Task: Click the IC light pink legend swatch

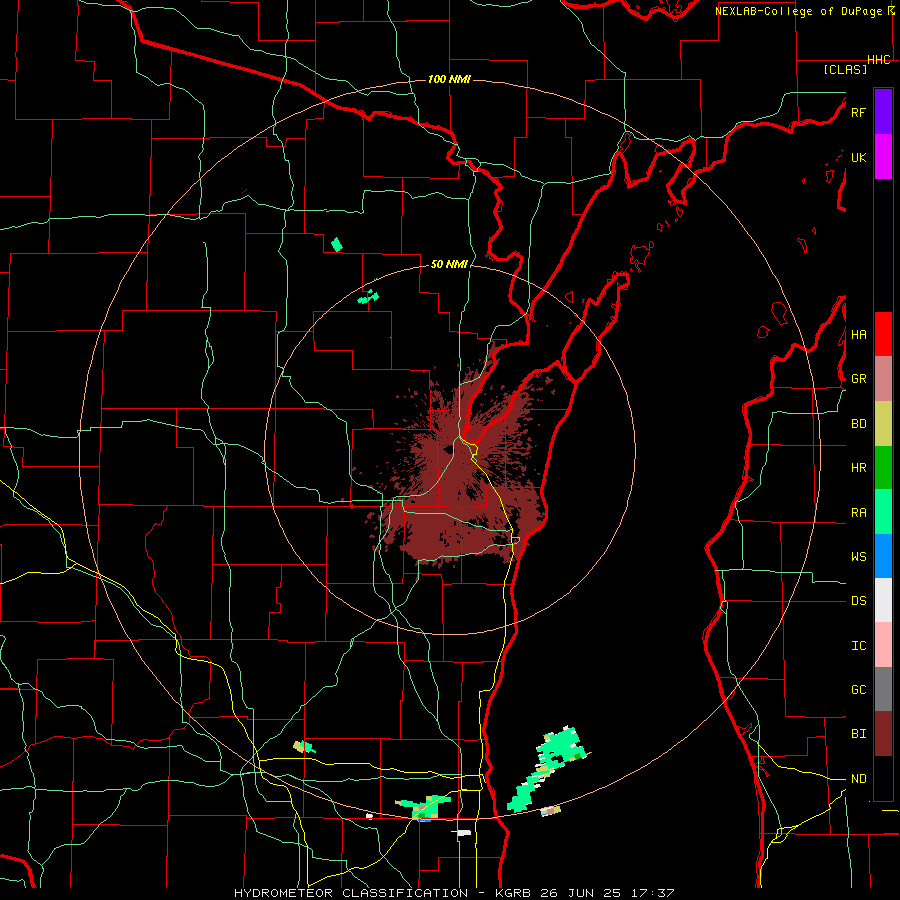Action: [x=883, y=645]
